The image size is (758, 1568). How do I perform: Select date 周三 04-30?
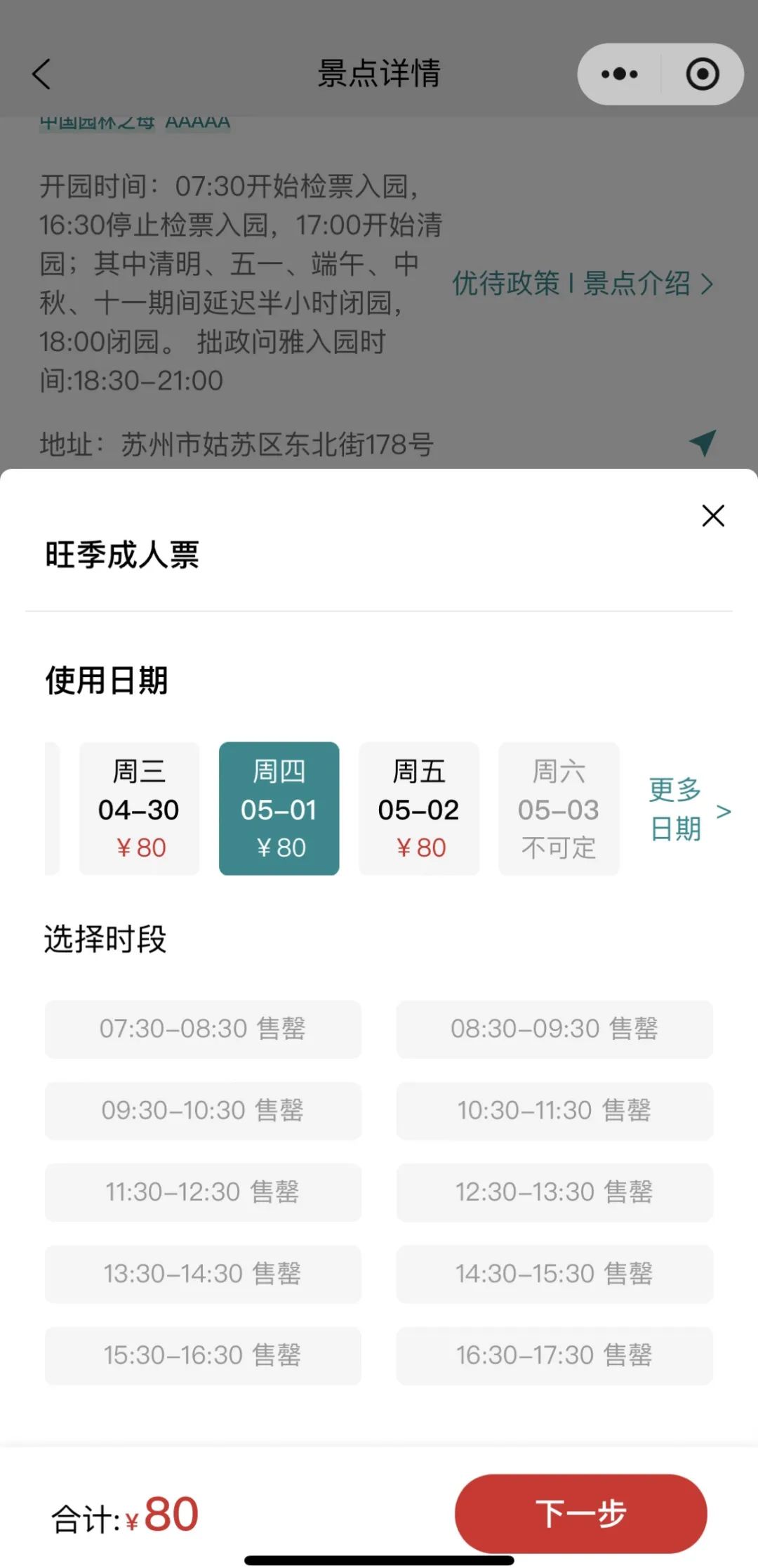click(x=139, y=808)
